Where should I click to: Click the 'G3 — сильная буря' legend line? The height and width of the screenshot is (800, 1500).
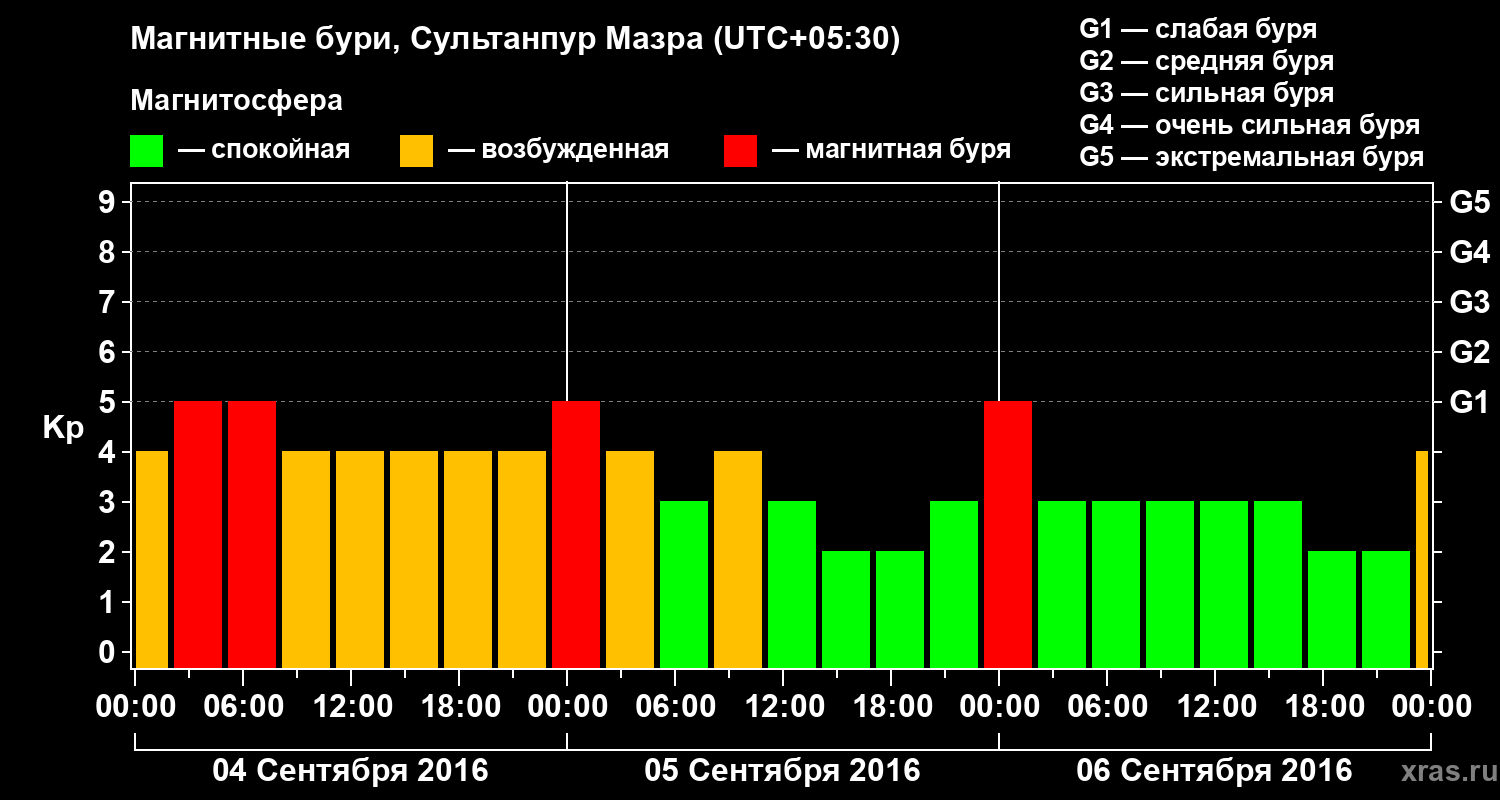tap(1206, 93)
